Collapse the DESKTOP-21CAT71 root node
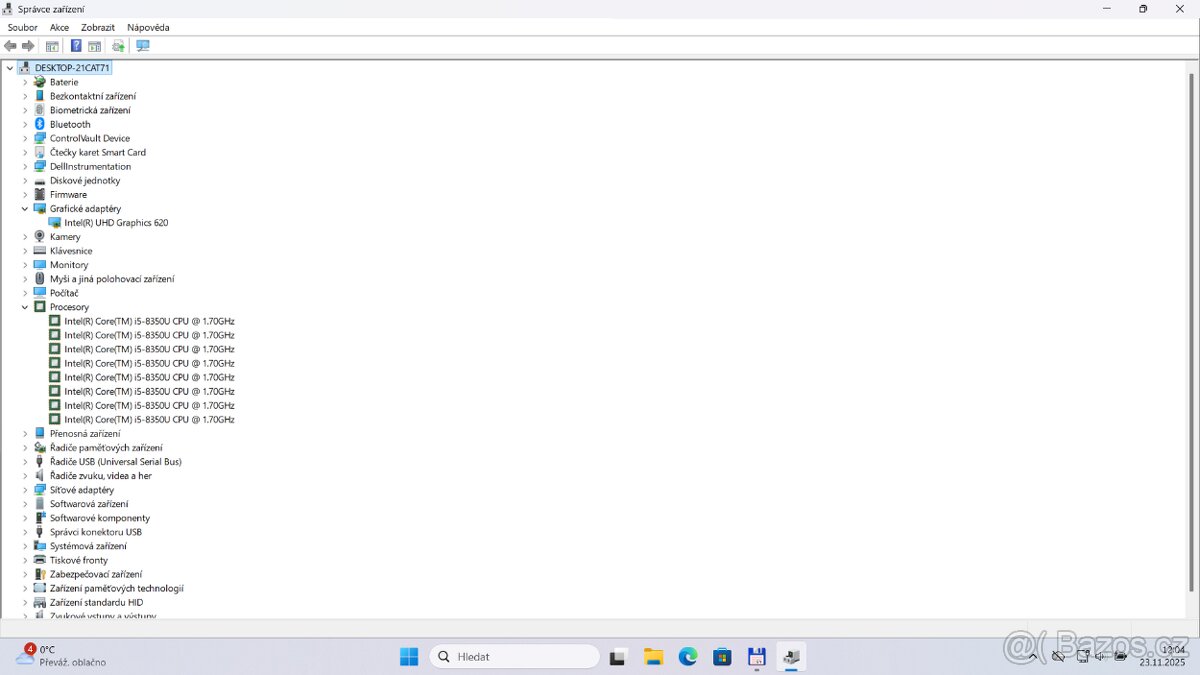 pos(10,68)
